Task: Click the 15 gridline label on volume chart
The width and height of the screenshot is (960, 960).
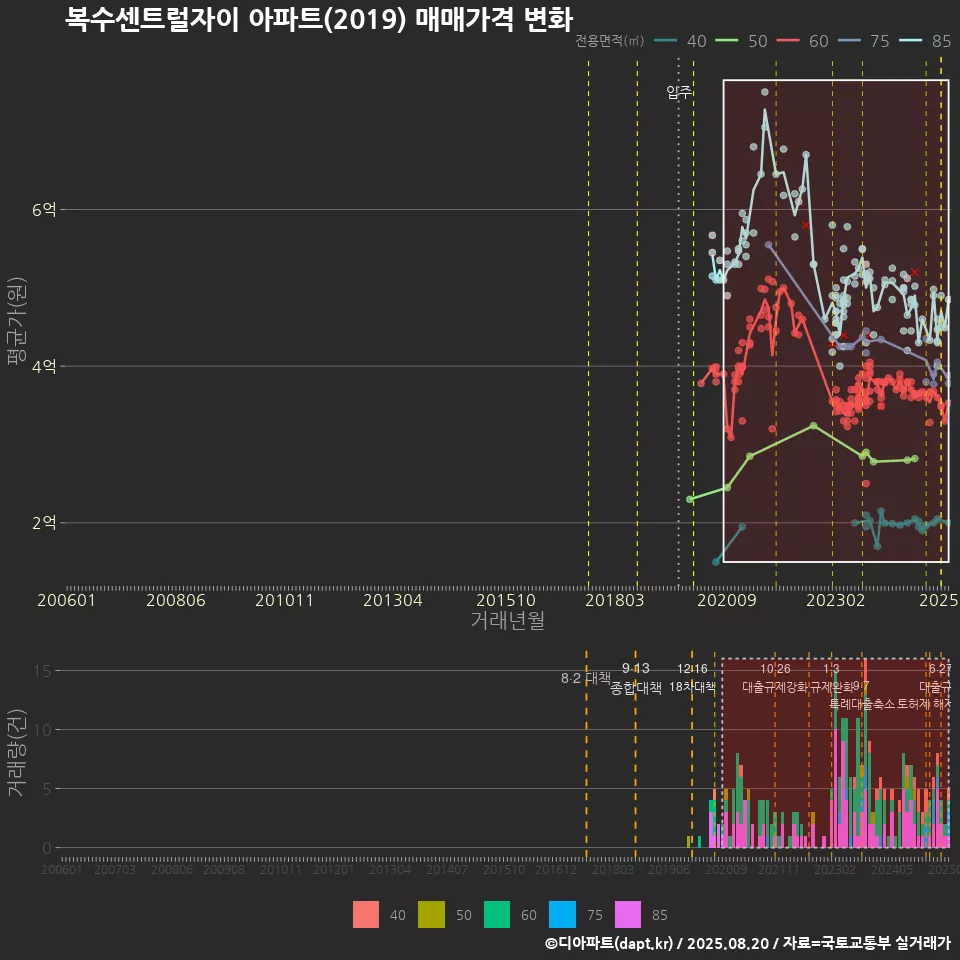Action: [x=42, y=671]
